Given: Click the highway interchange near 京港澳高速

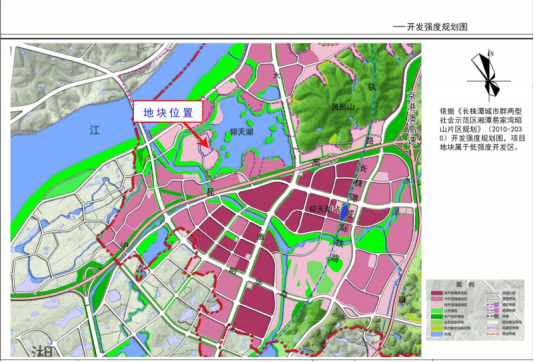Looking at the screenshot, I should (x=409, y=143).
